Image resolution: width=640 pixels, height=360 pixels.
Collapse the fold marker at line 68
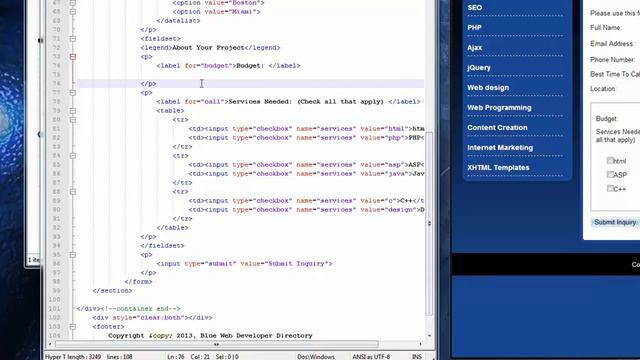pos(73,12)
